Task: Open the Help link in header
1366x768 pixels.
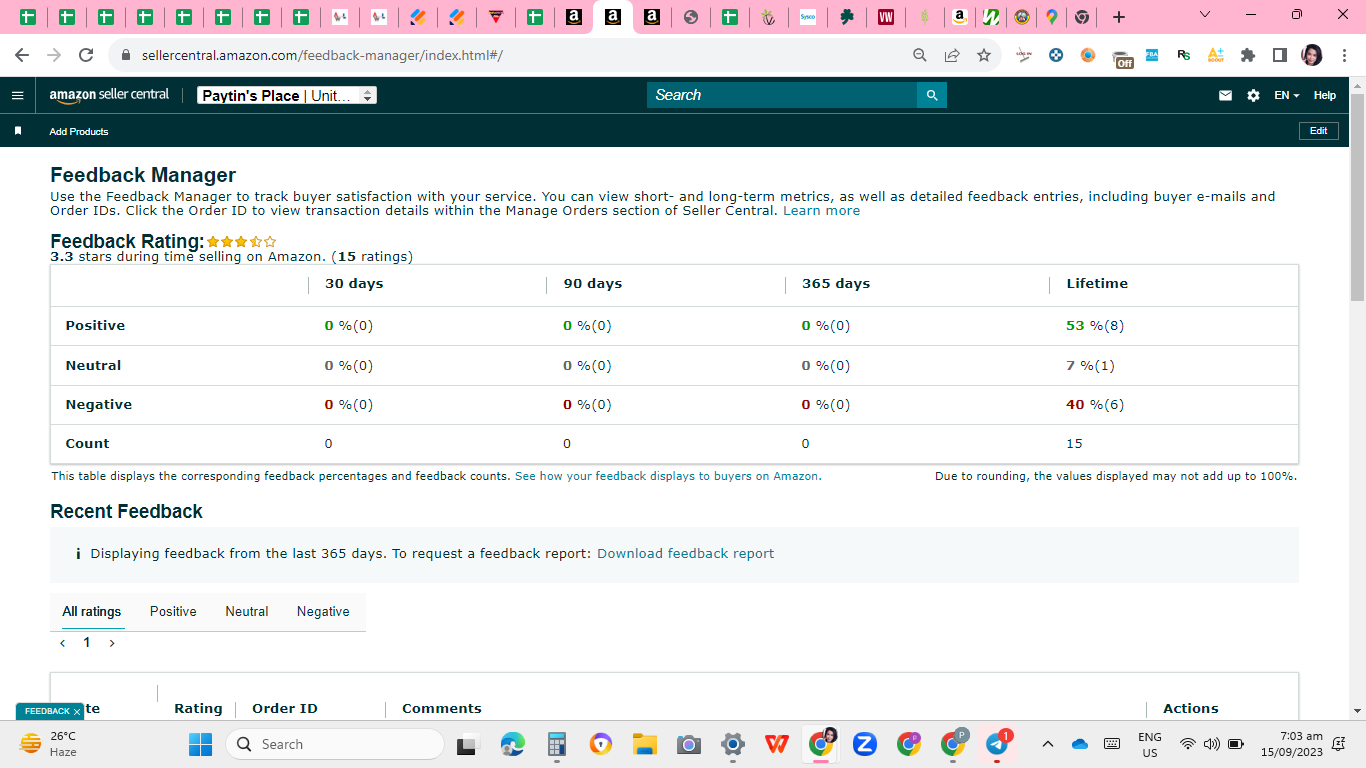Action: [x=1325, y=95]
